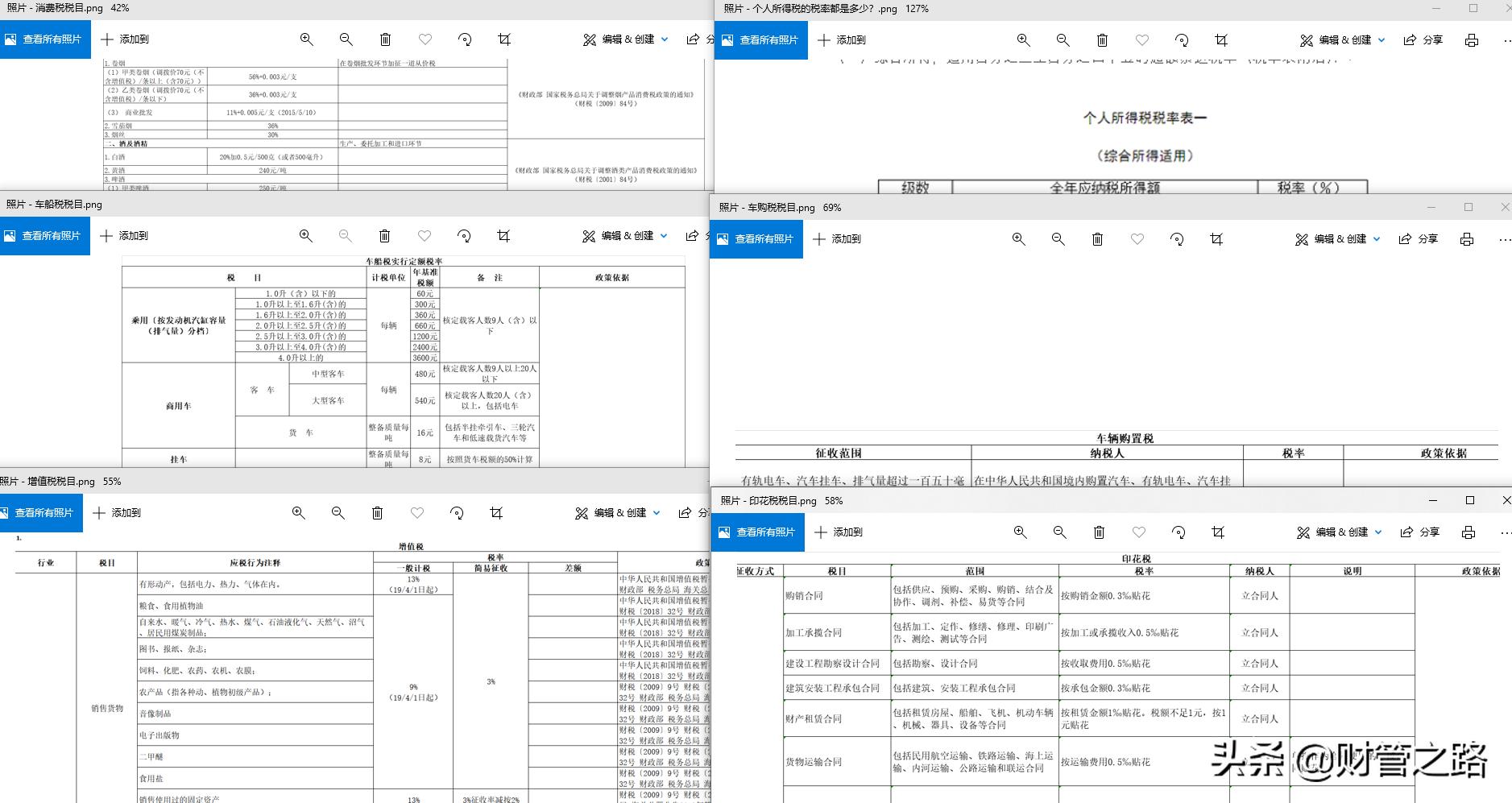Click 查看所有照片 in 印花税税目 window

(758, 532)
